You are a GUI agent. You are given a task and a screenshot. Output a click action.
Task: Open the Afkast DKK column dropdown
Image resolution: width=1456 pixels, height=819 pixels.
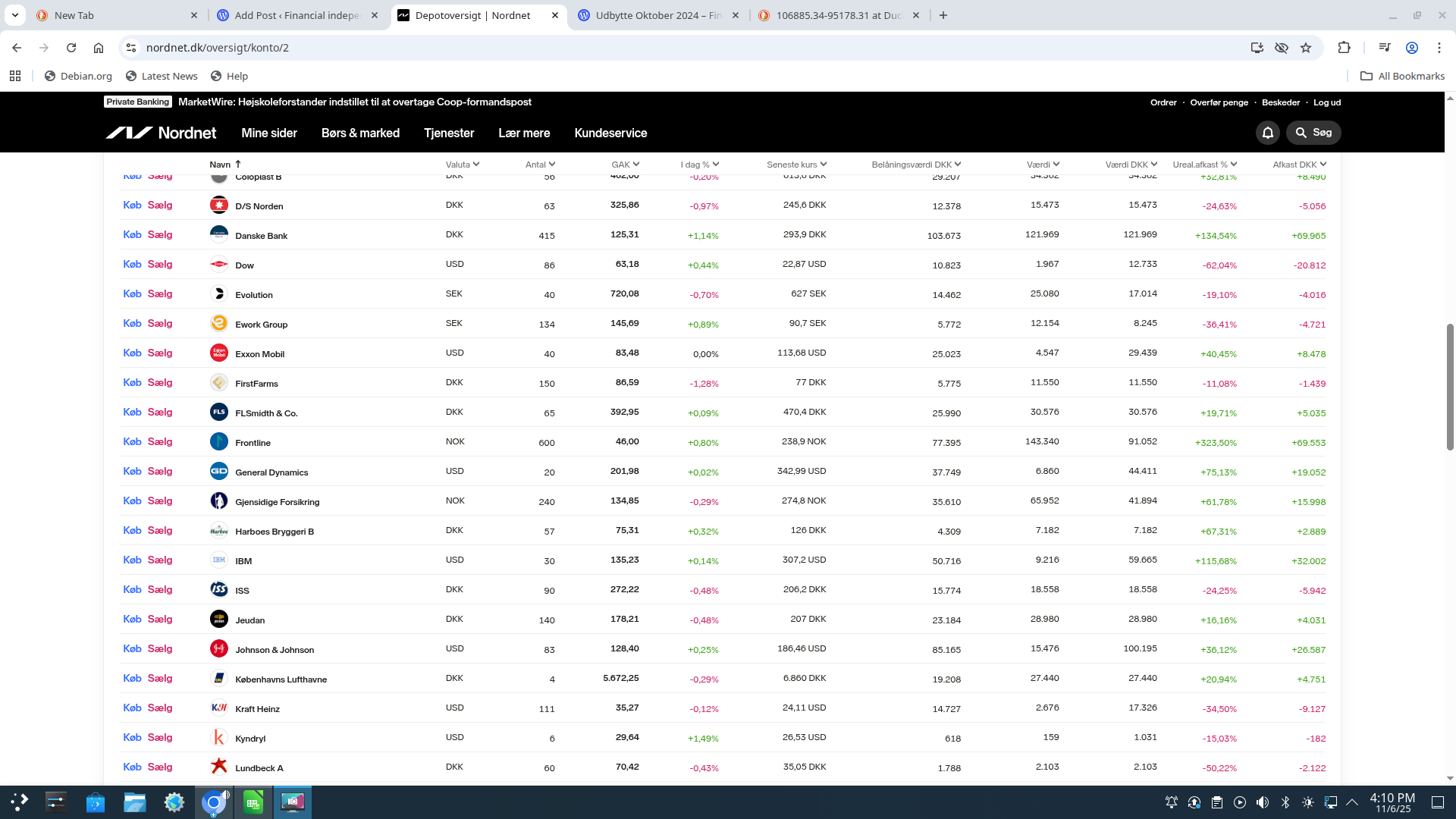(x=1300, y=165)
